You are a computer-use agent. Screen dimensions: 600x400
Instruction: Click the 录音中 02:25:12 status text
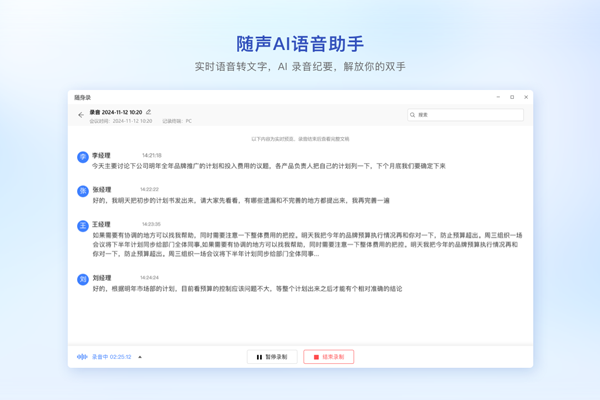tap(111, 357)
